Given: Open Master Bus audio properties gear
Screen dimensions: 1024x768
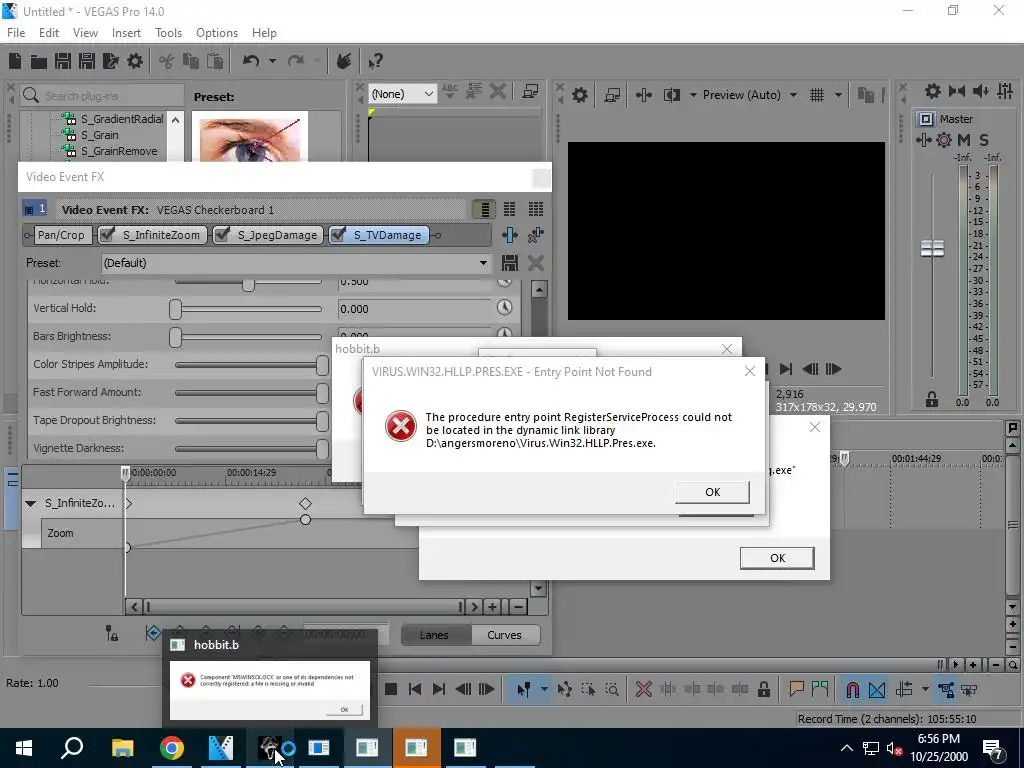Looking at the screenshot, I should click(933, 91).
